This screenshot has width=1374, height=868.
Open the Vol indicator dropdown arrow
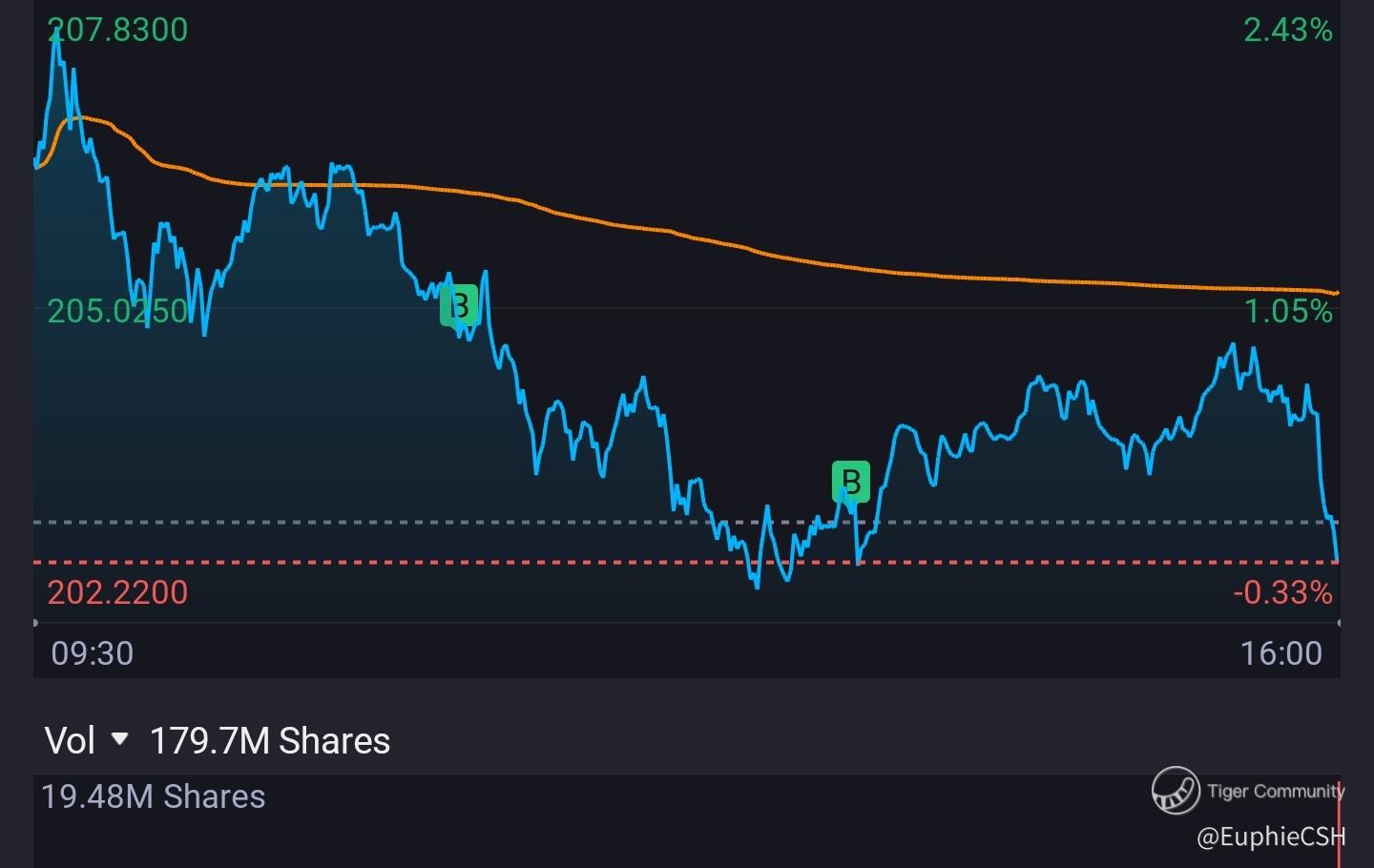point(120,739)
